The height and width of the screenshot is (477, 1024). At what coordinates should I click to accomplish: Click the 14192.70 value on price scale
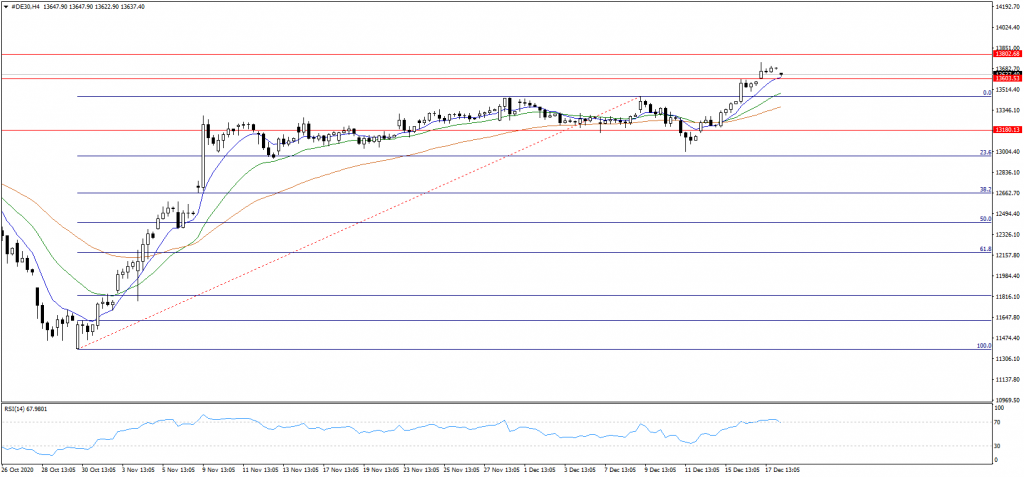pos(1006,7)
